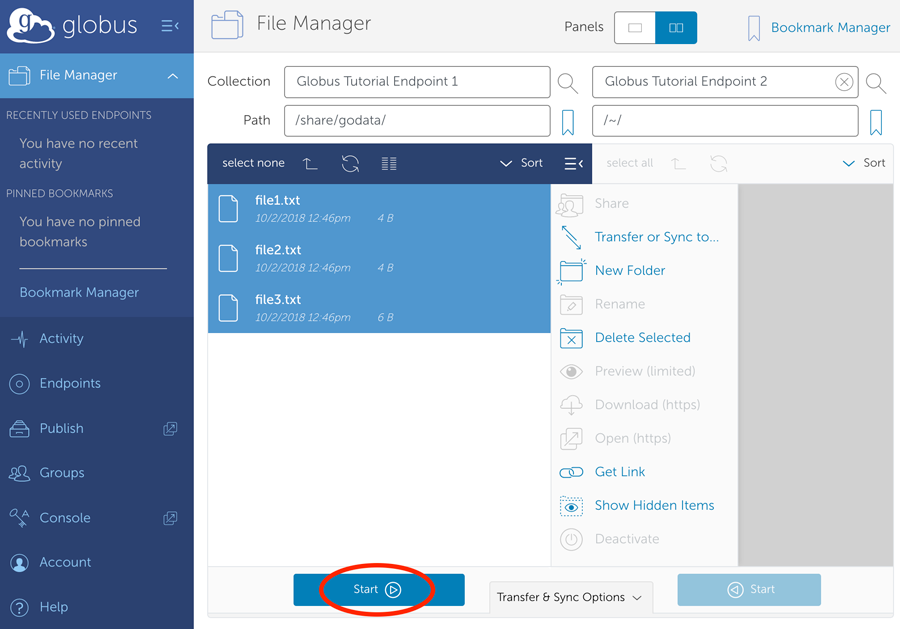
Task: Open the Endpoints page
Action: pyautogui.click(x=69, y=383)
